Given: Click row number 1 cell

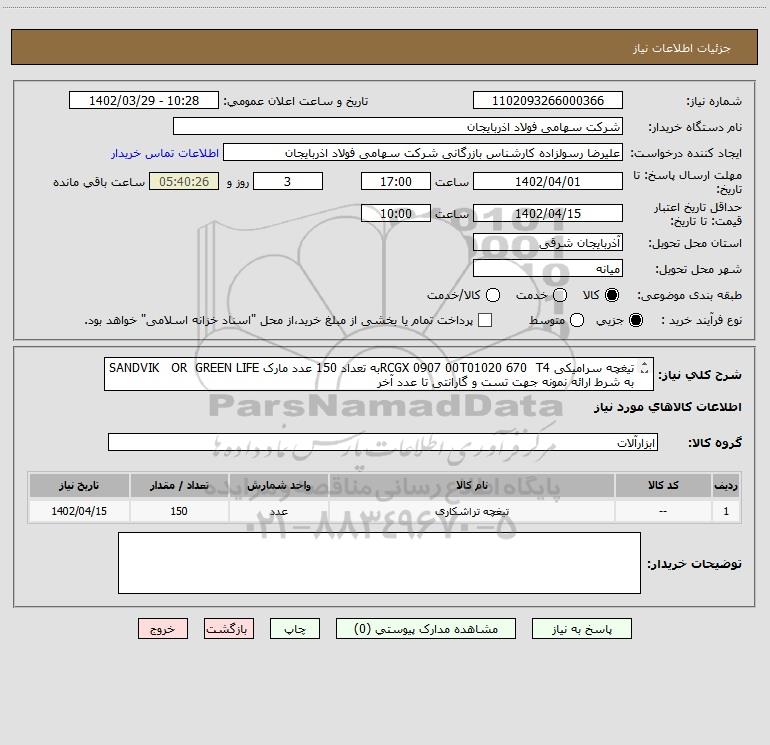Looking at the screenshot, I should pos(726,511).
